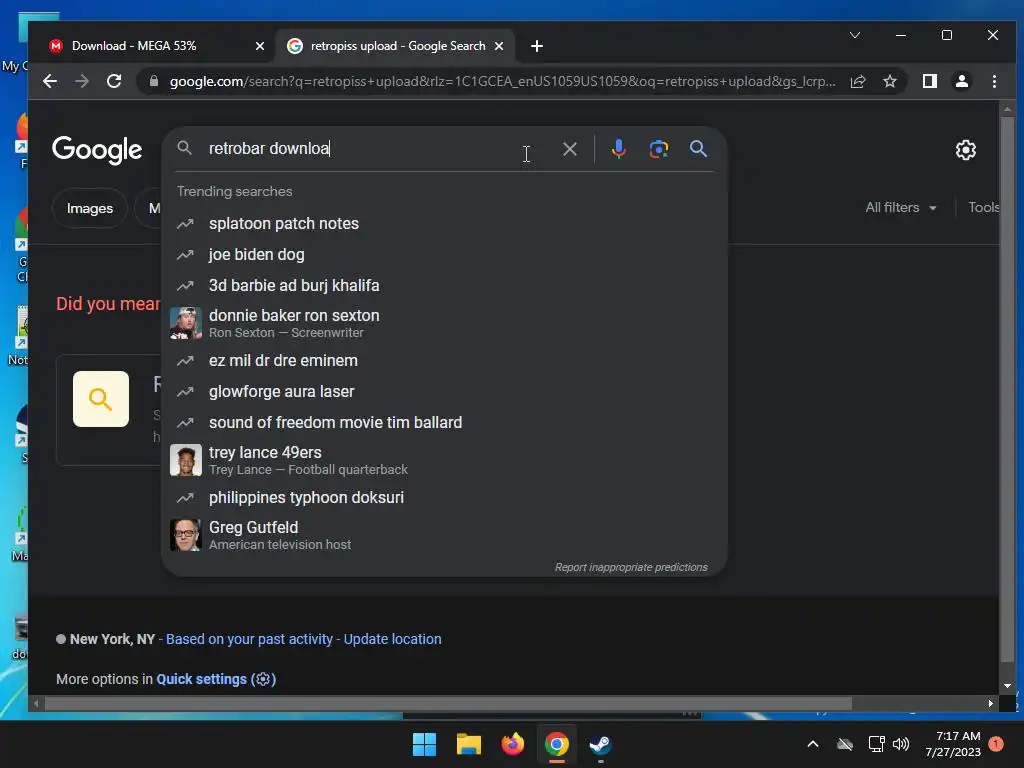Select ez mil dr dre eminem suggestion

[x=444, y=360]
